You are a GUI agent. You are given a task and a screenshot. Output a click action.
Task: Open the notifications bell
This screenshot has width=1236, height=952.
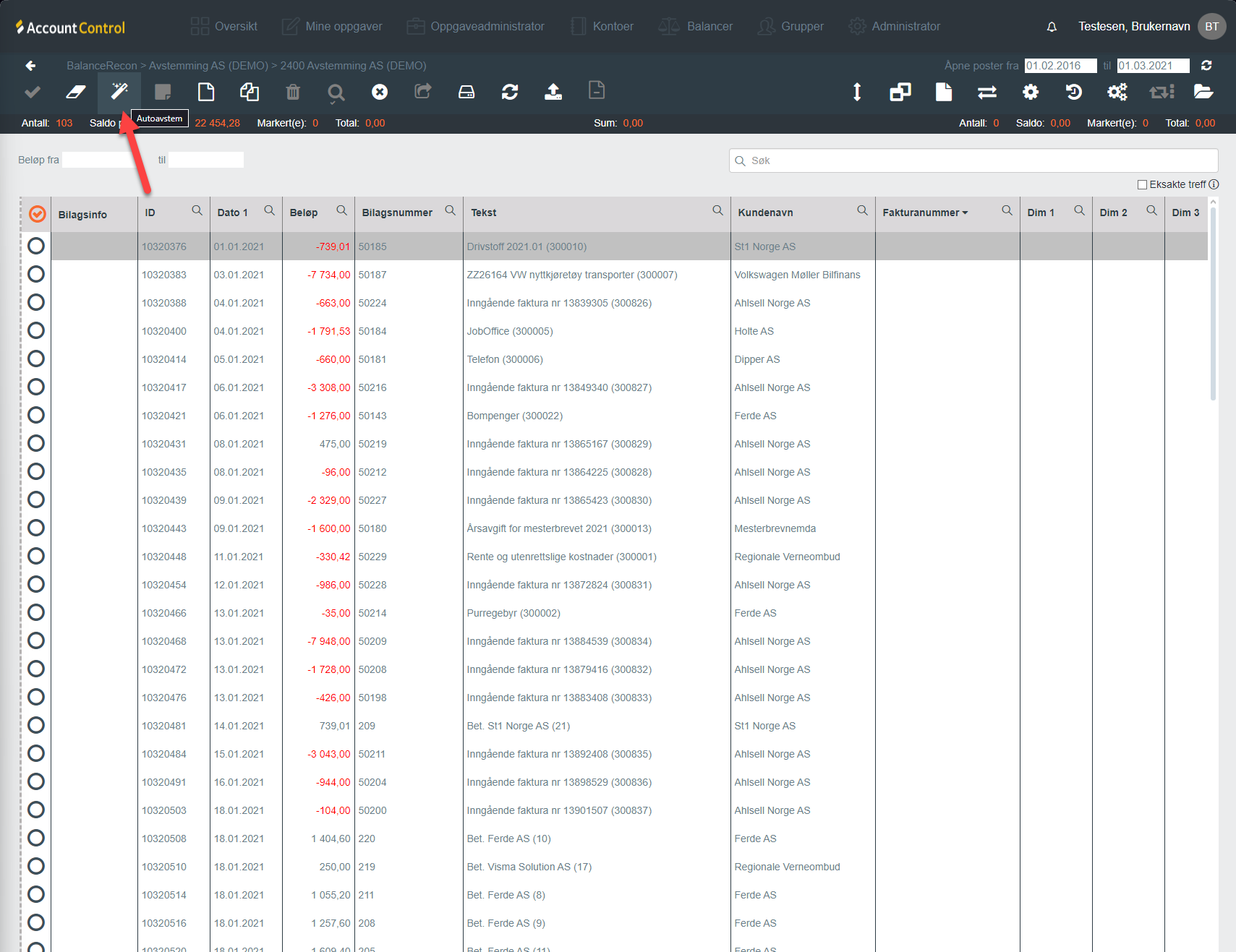(x=1052, y=27)
